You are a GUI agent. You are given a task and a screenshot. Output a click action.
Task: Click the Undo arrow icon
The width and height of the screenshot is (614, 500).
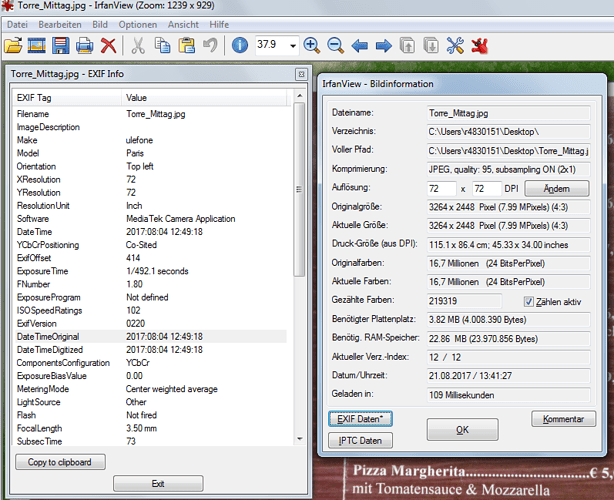tap(210, 46)
